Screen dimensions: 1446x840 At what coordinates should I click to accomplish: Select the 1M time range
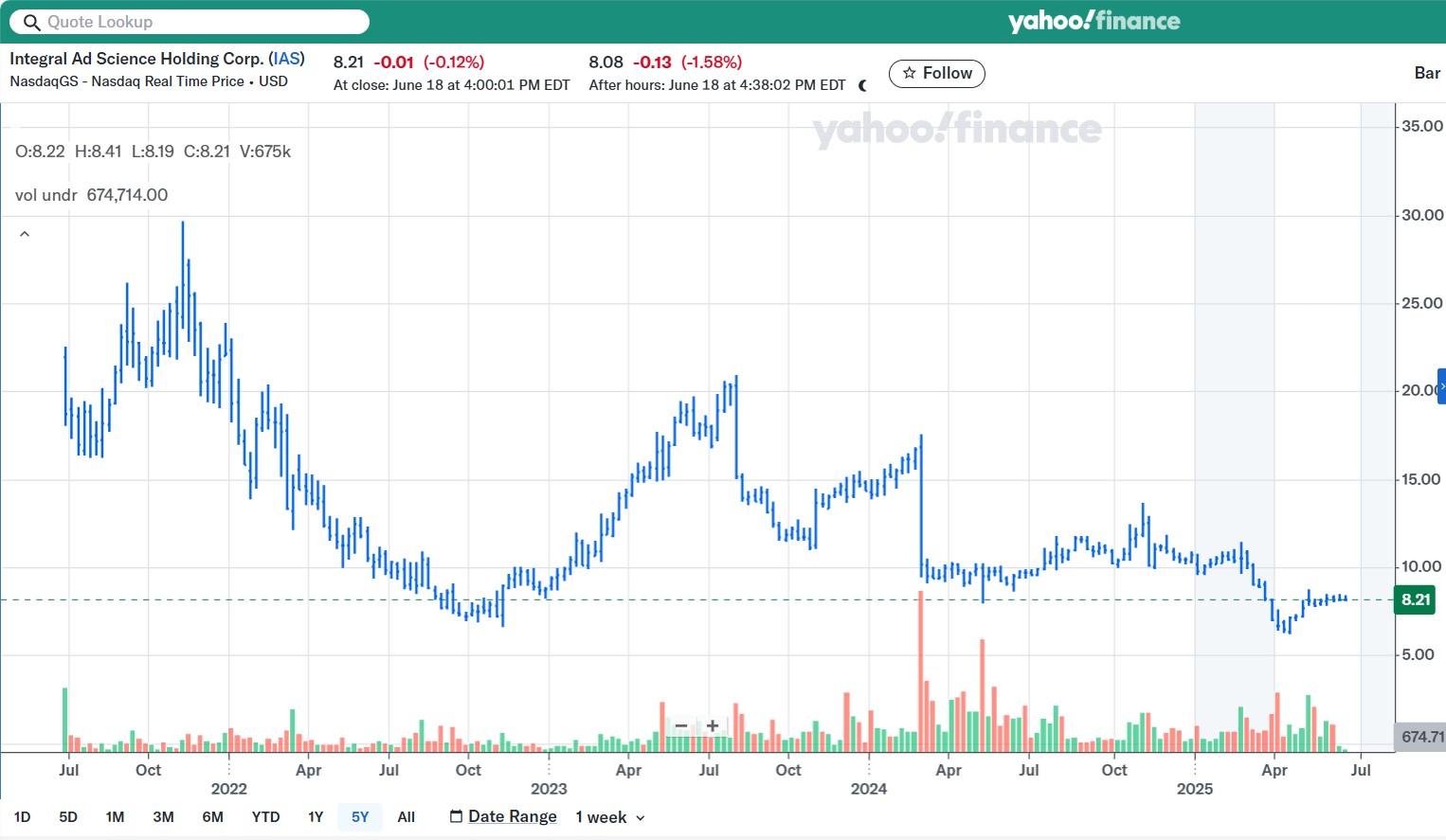click(115, 816)
